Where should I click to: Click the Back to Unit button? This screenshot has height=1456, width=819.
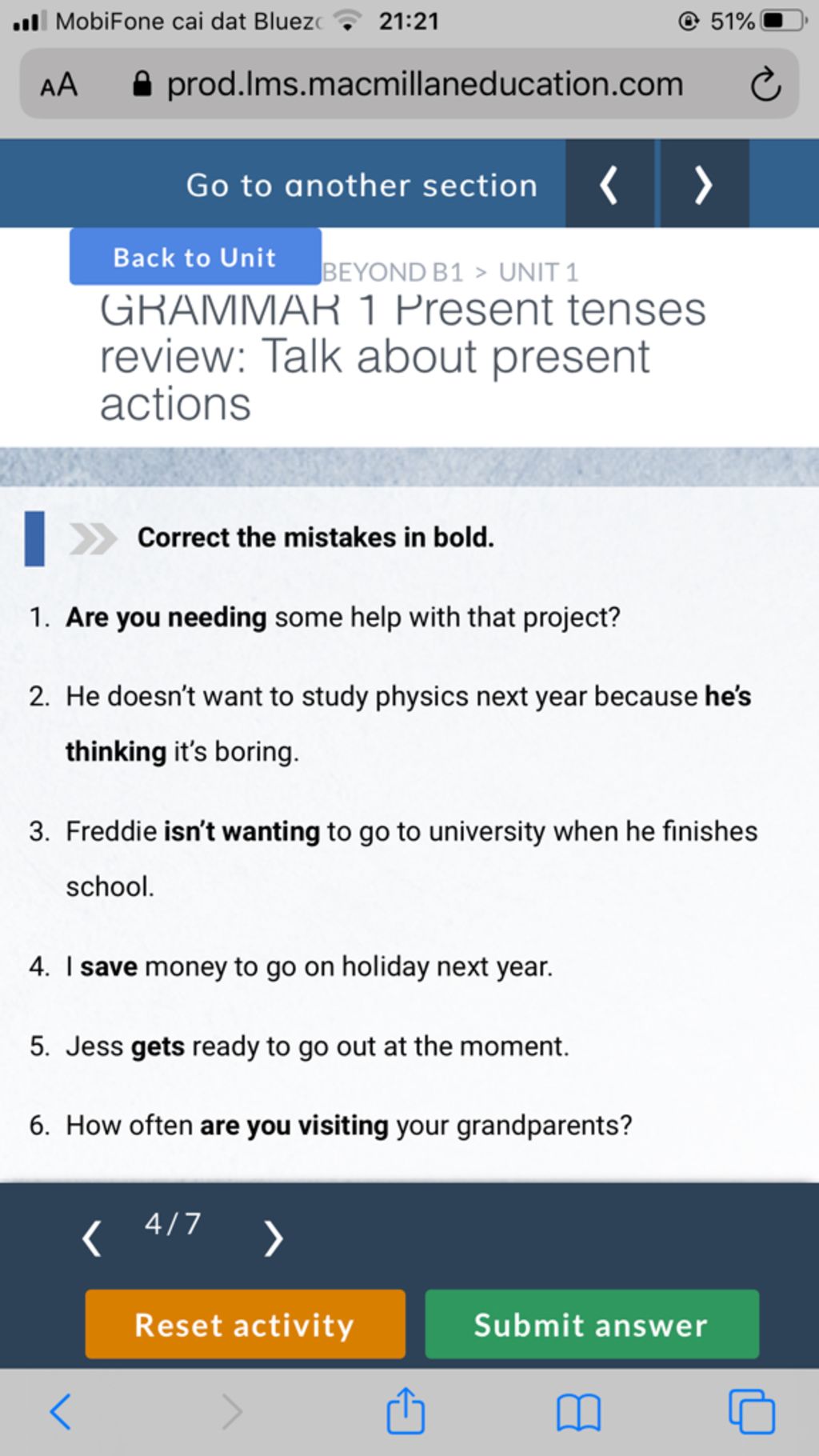(x=195, y=257)
